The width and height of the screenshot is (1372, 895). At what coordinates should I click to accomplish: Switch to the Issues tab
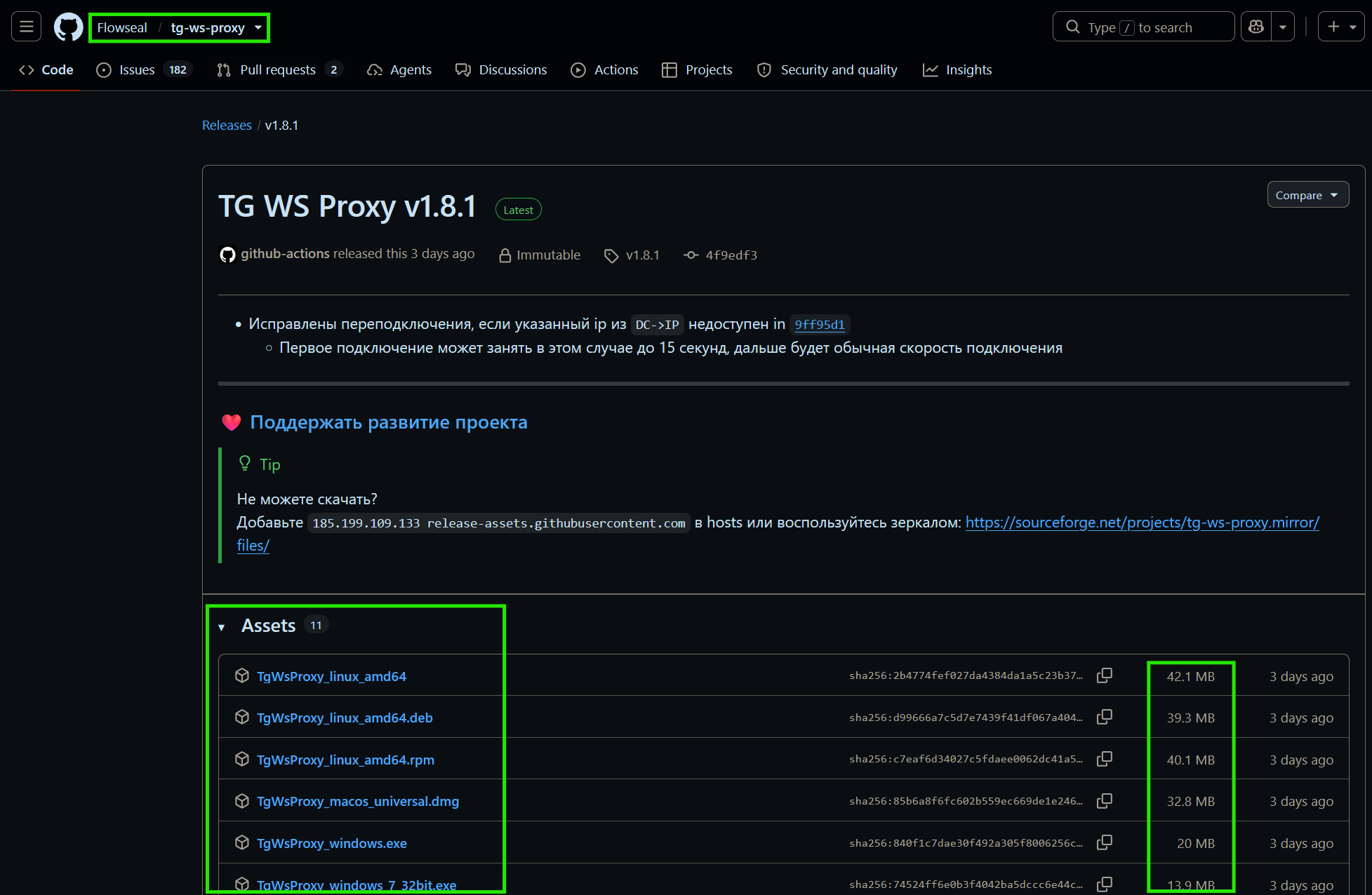coord(145,69)
